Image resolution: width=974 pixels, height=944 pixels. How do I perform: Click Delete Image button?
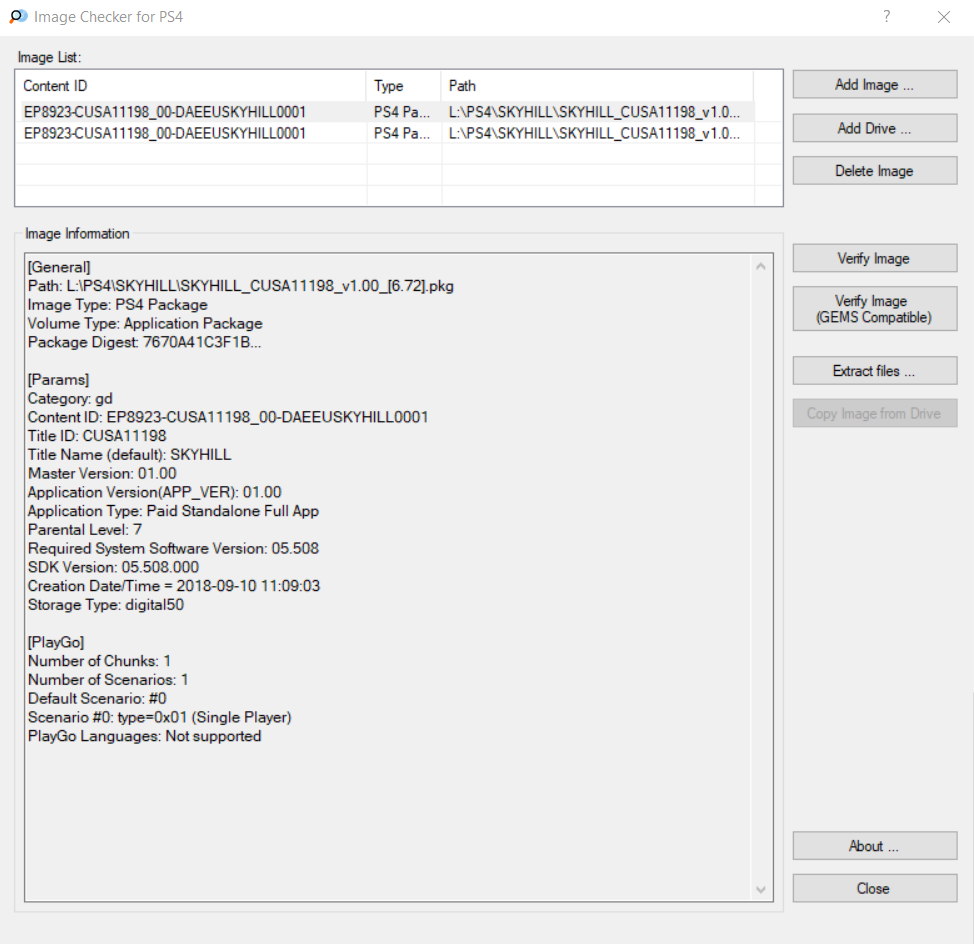875,171
